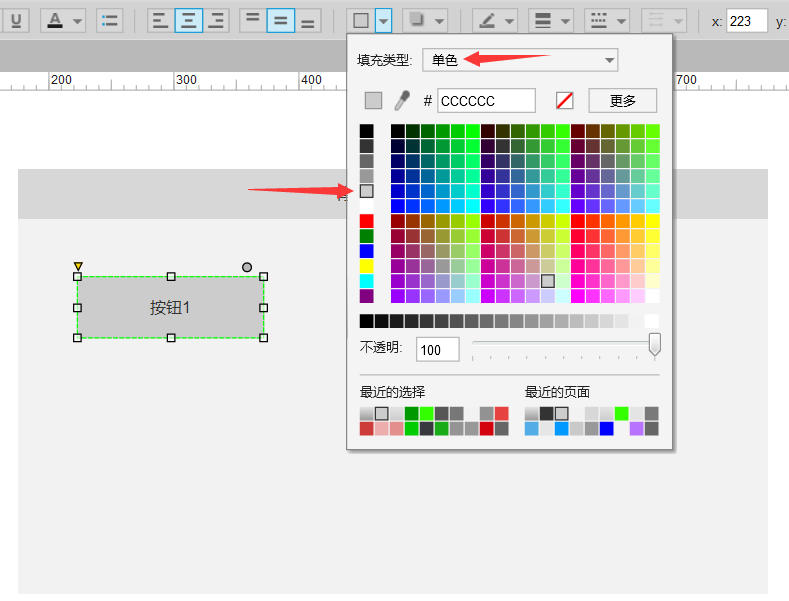Pick purple in the basic colors column
Screen dimensions: 789x601
pos(366,296)
